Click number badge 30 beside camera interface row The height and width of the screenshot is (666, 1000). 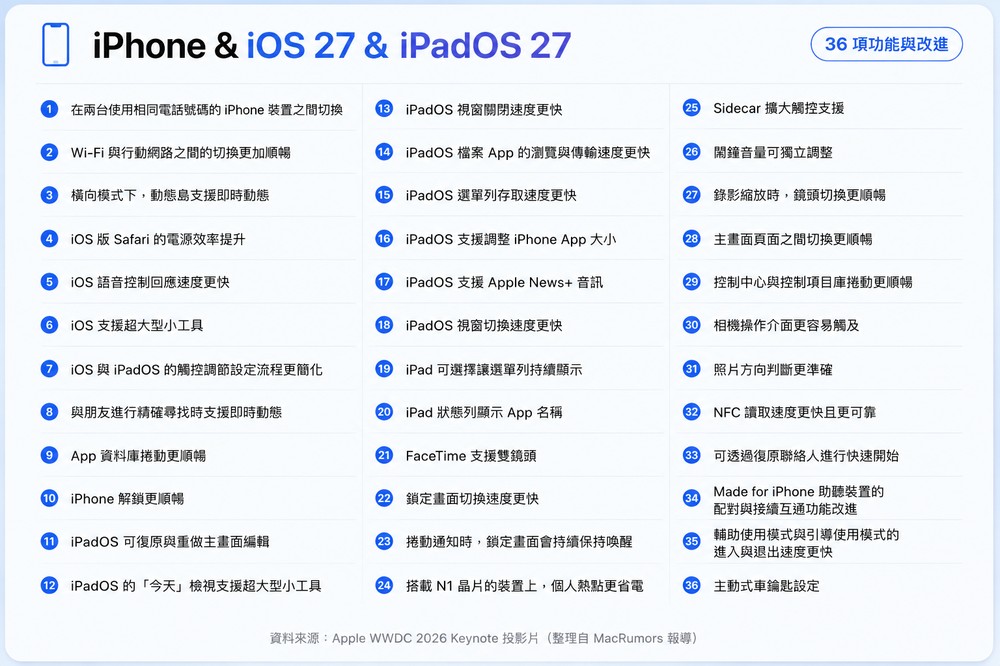click(691, 325)
